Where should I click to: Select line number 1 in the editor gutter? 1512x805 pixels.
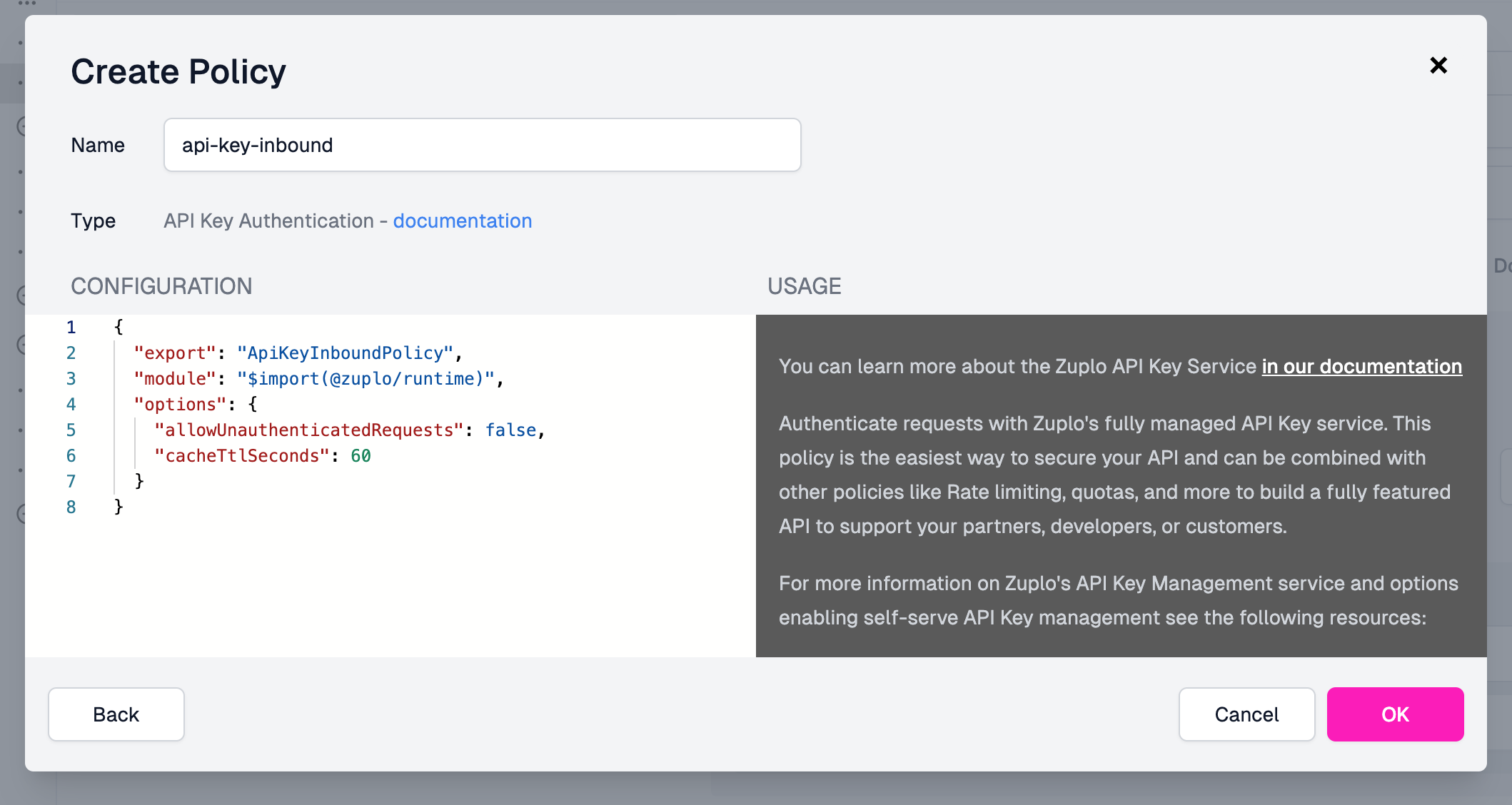pyautogui.click(x=71, y=328)
